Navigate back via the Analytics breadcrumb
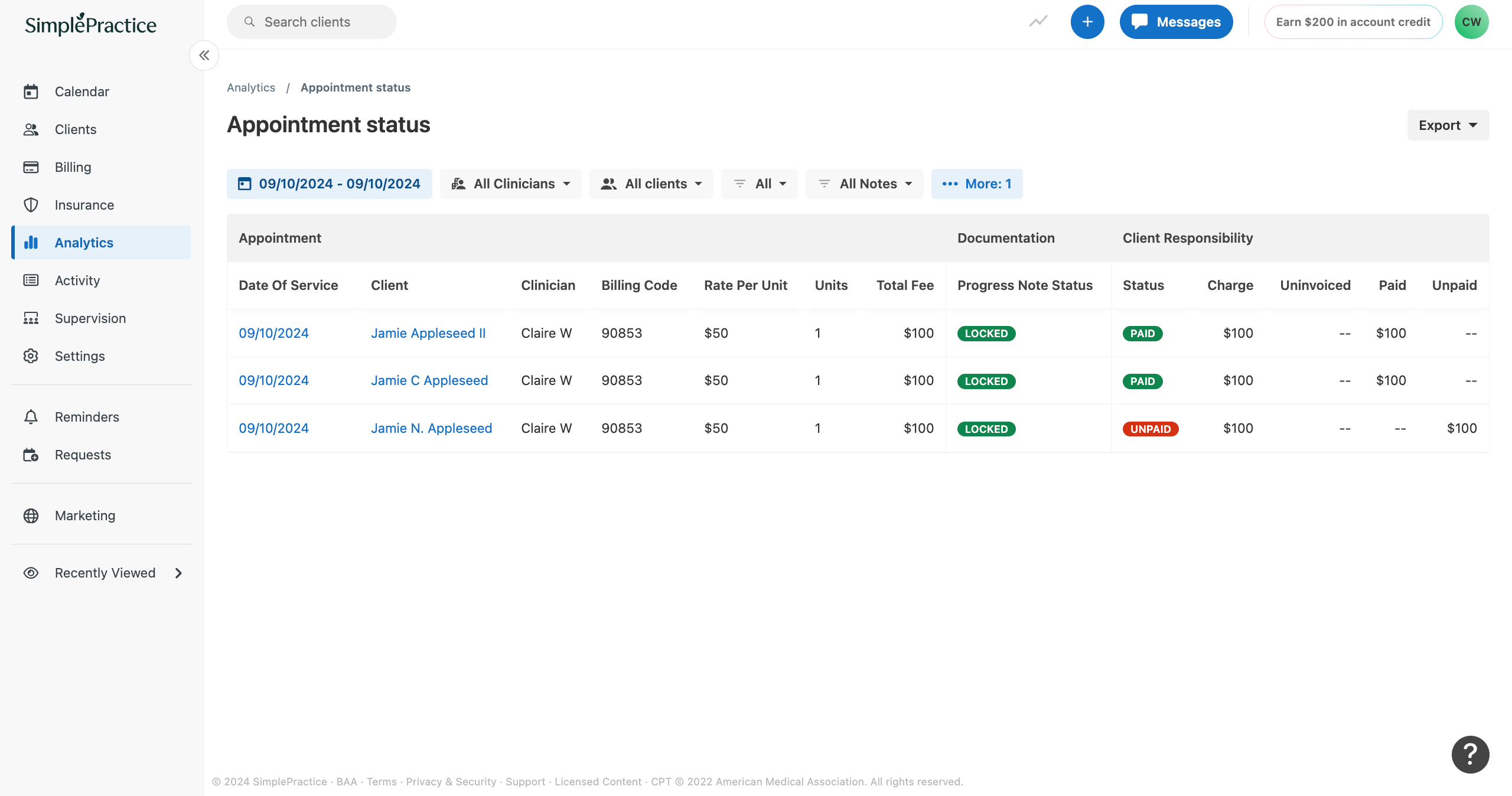The image size is (1512, 796). (251, 87)
